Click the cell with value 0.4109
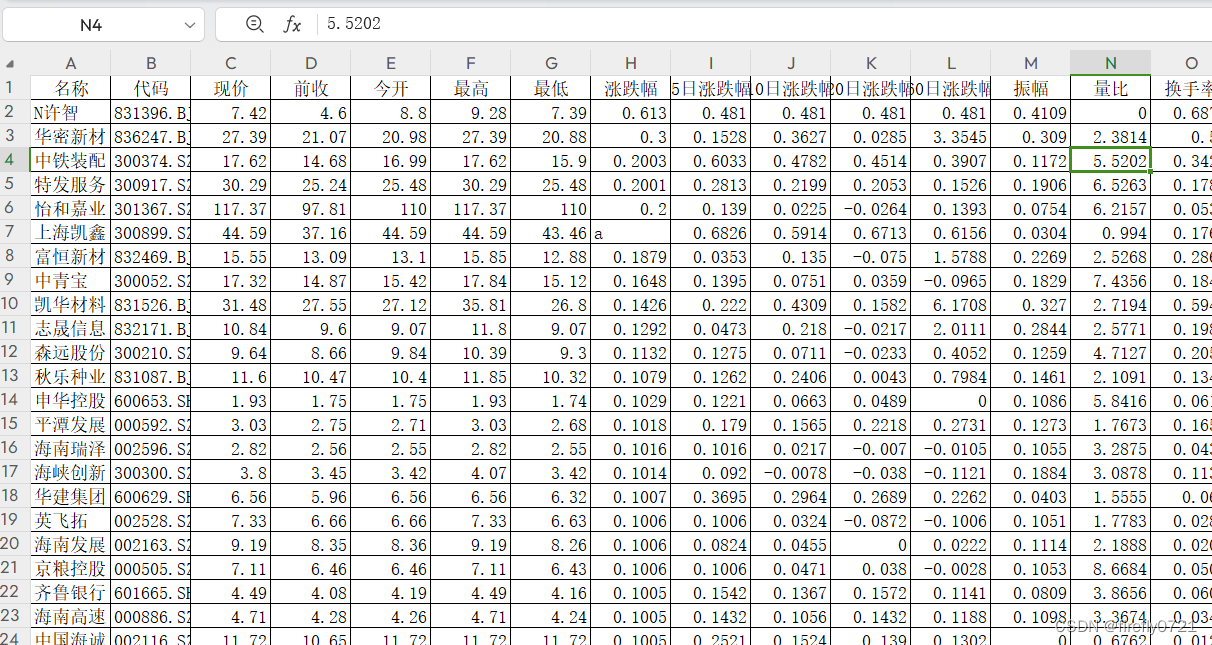The image size is (1212, 645). [1031, 112]
